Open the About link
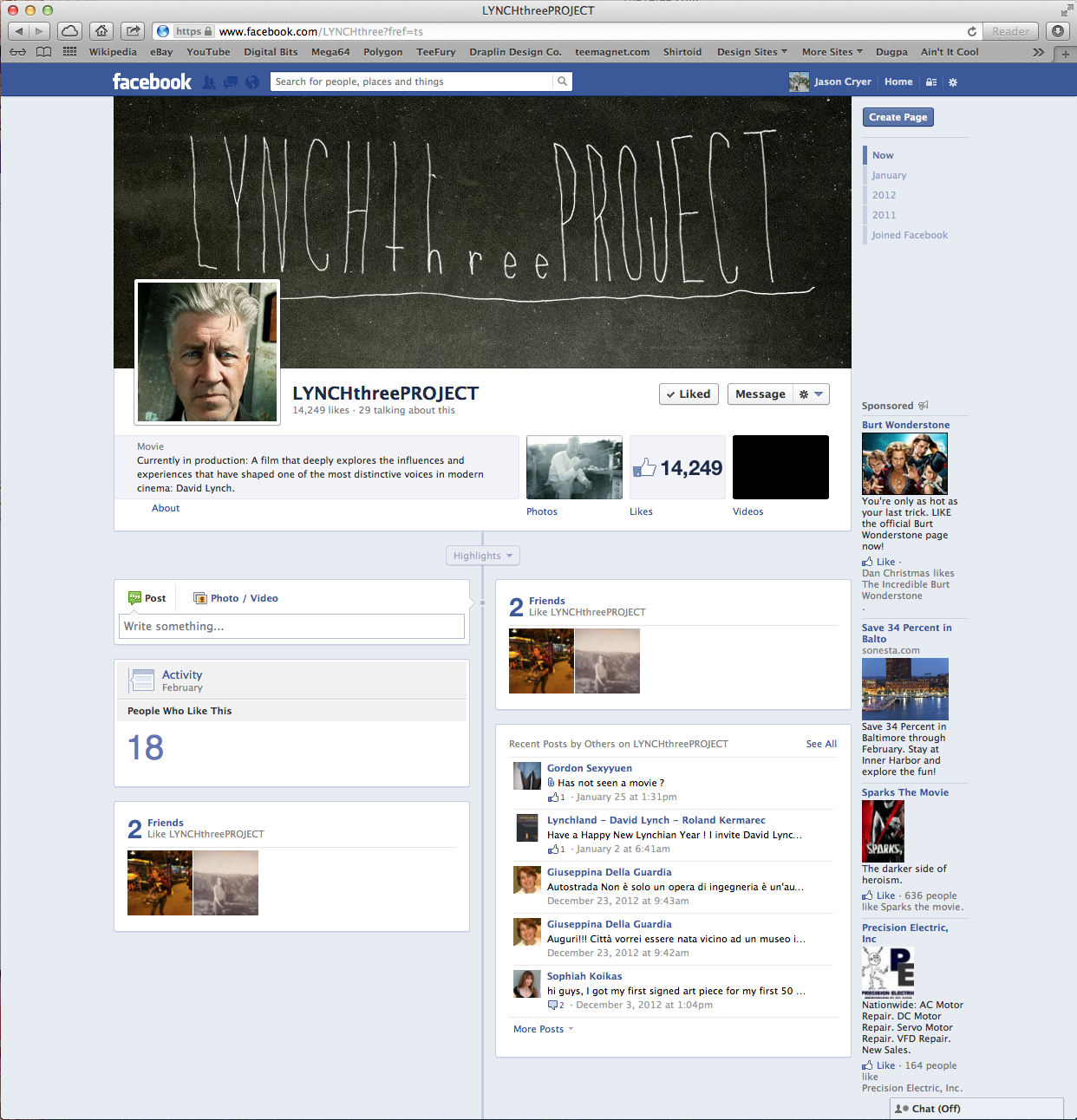This screenshot has width=1077, height=1120. point(166,508)
